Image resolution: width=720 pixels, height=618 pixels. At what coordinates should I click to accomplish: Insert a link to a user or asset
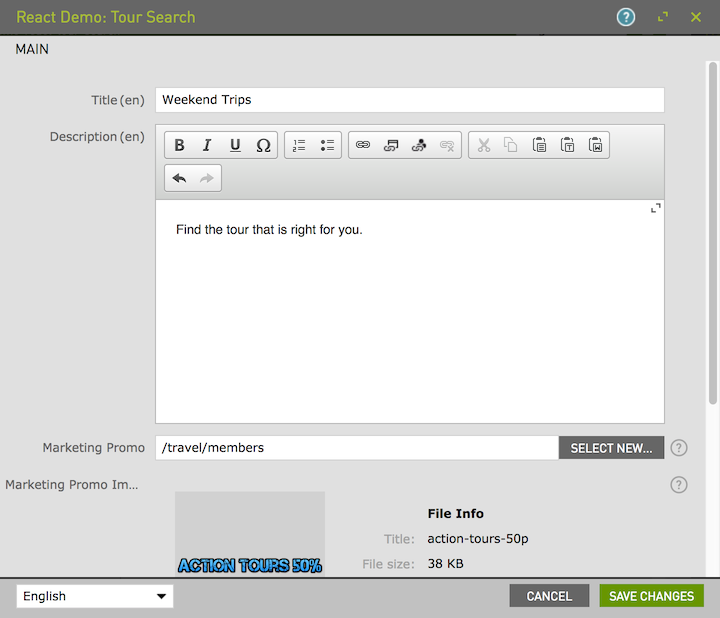click(419, 145)
